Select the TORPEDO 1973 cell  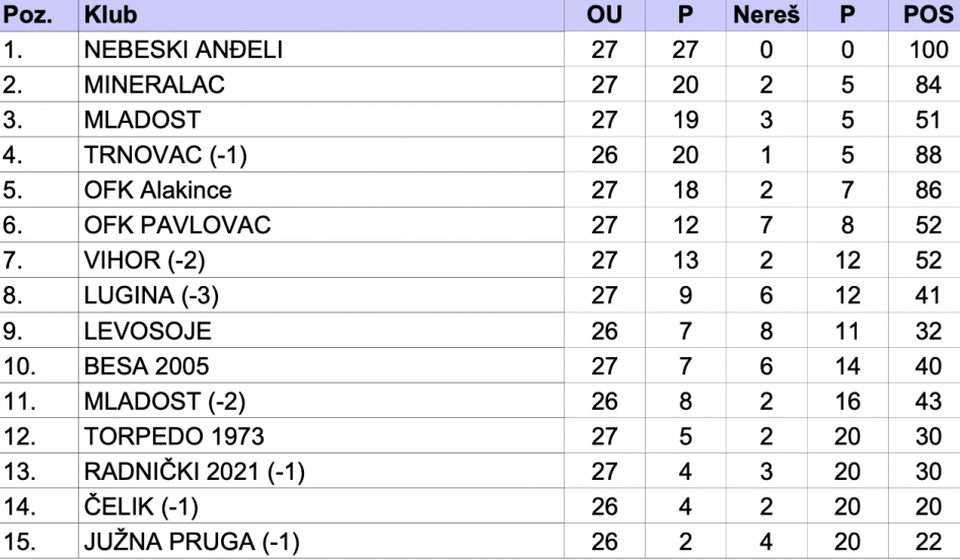pos(321,436)
